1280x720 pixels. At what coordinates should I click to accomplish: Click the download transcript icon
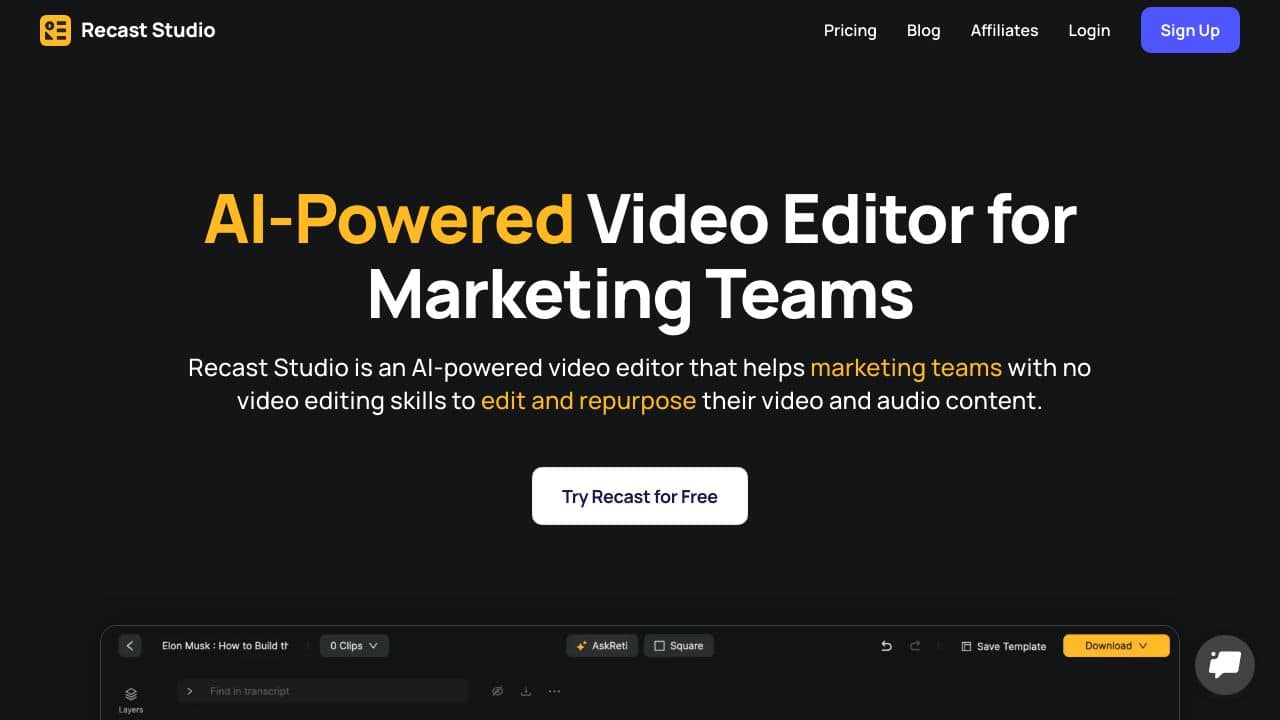[x=526, y=691]
